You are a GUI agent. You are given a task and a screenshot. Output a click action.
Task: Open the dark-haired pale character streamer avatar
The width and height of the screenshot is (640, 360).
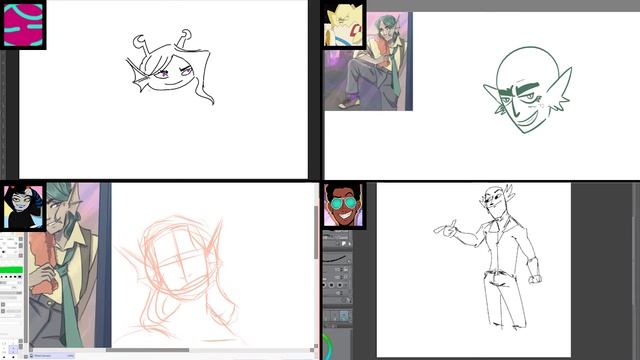point(23,207)
